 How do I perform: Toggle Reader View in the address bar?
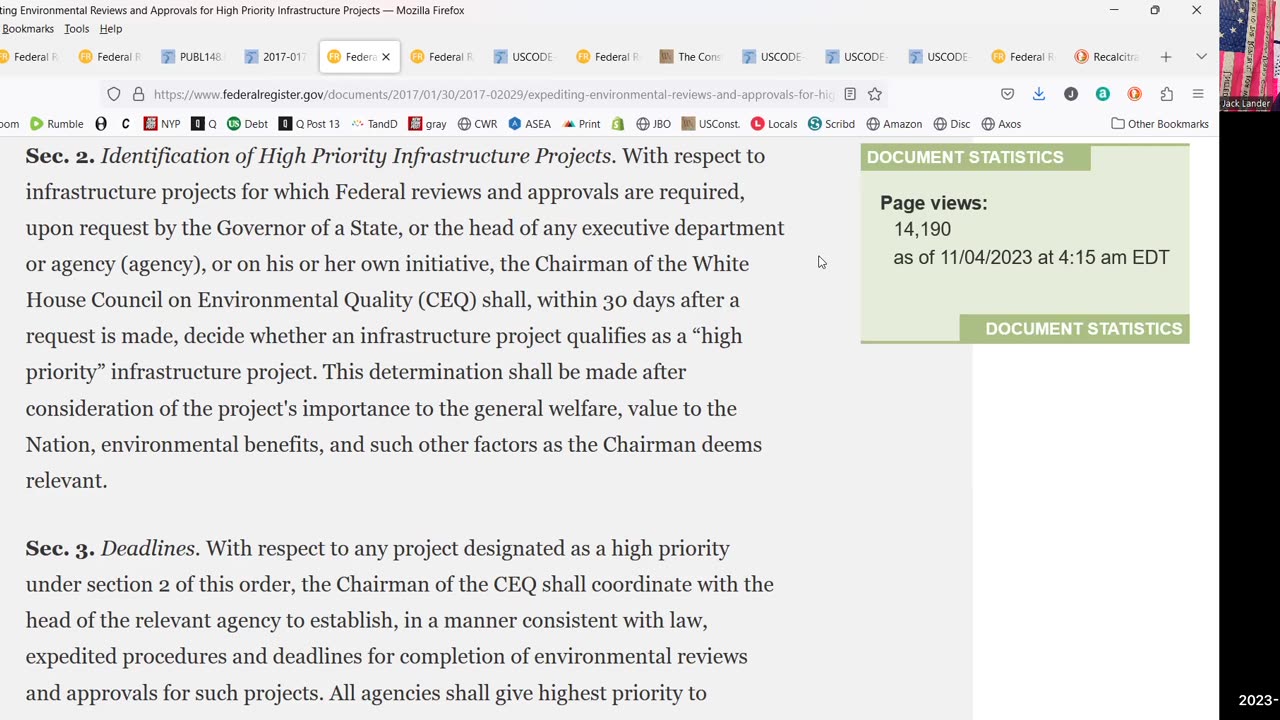(x=850, y=94)
